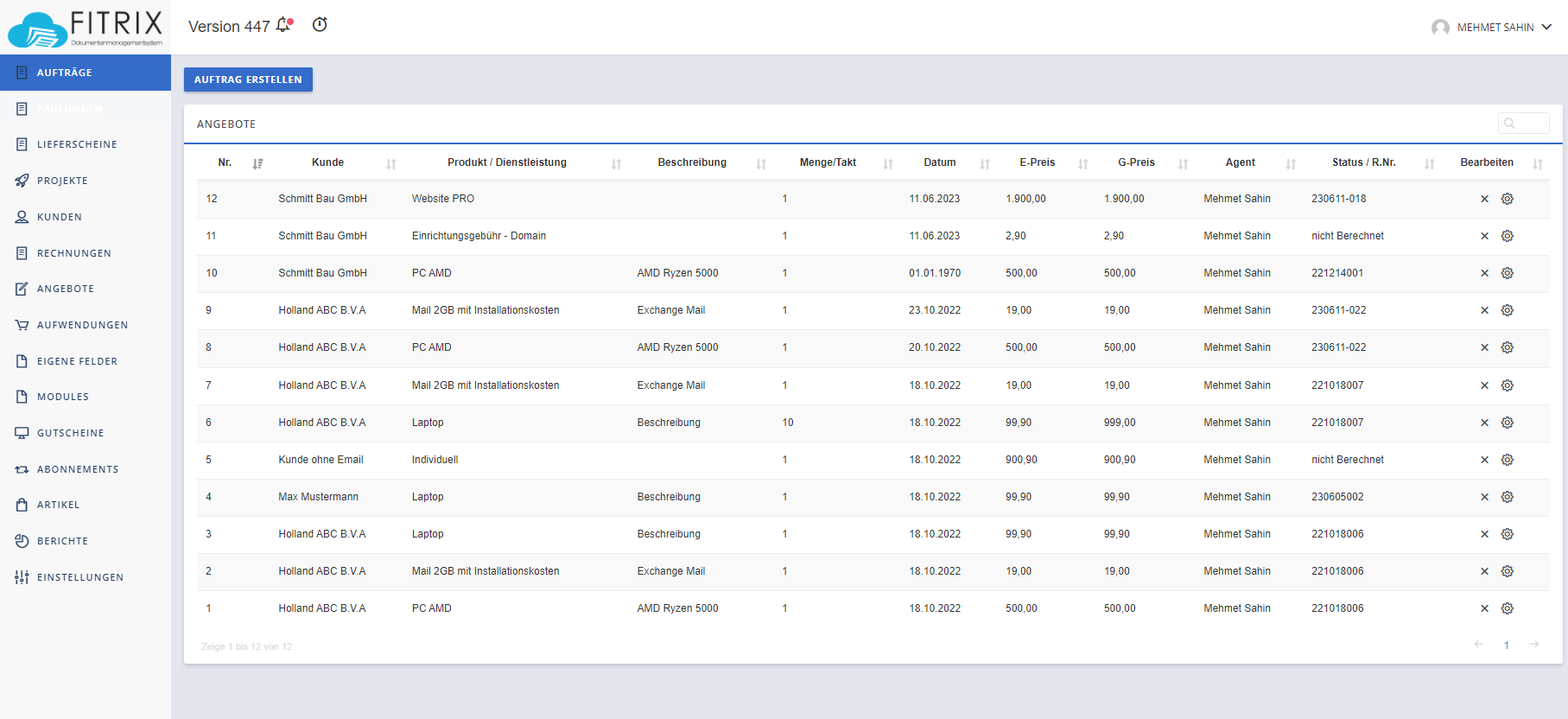This screenshot has width=1568, height=719.
Task: Open order number 11 link
Action: [211, 236]
